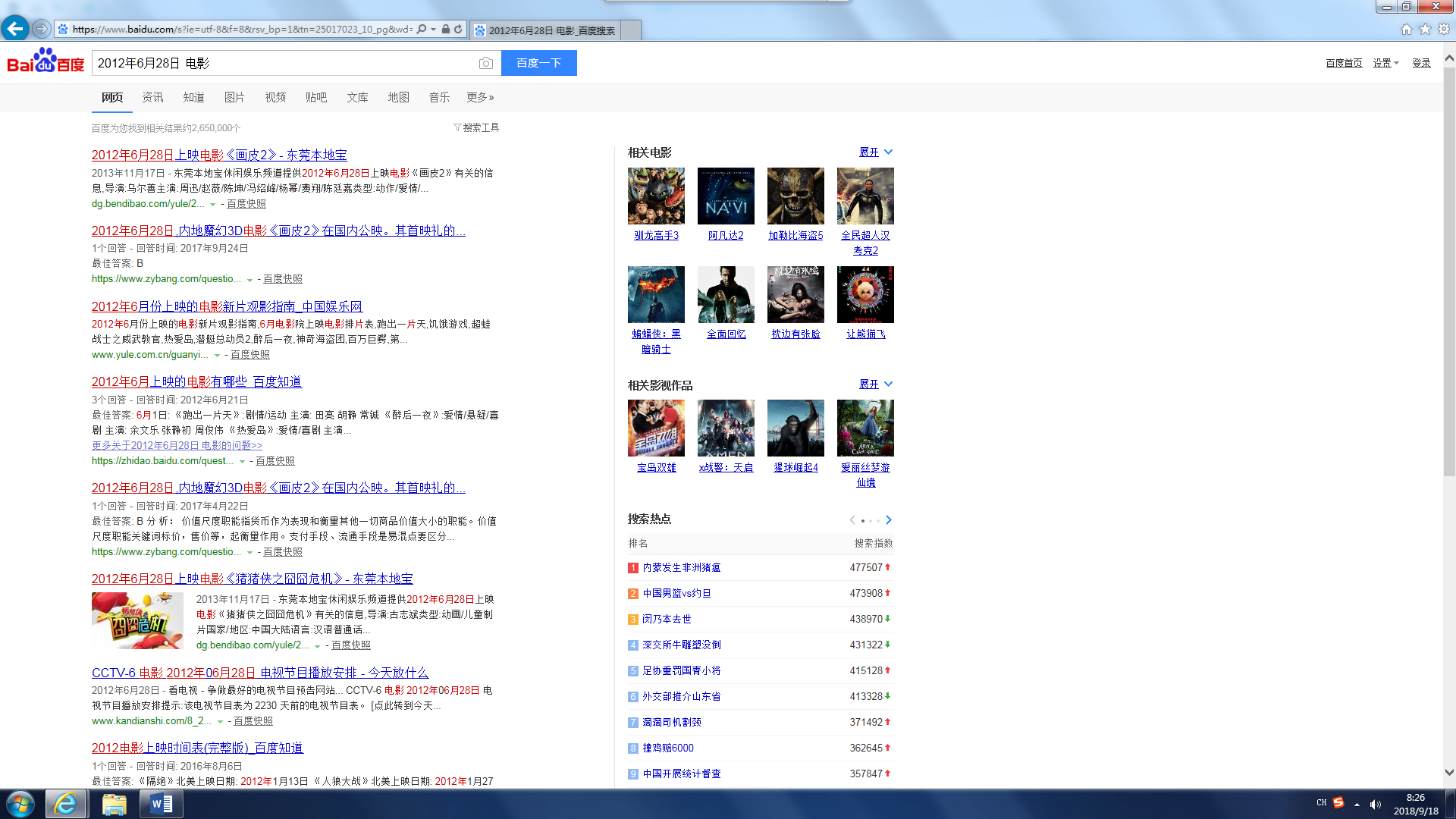Open result 2012电影上映时间表(完整版)_百度知道
Image resolution: width=1456 pixels, height=819 pixels.
(x=197, y=748)
